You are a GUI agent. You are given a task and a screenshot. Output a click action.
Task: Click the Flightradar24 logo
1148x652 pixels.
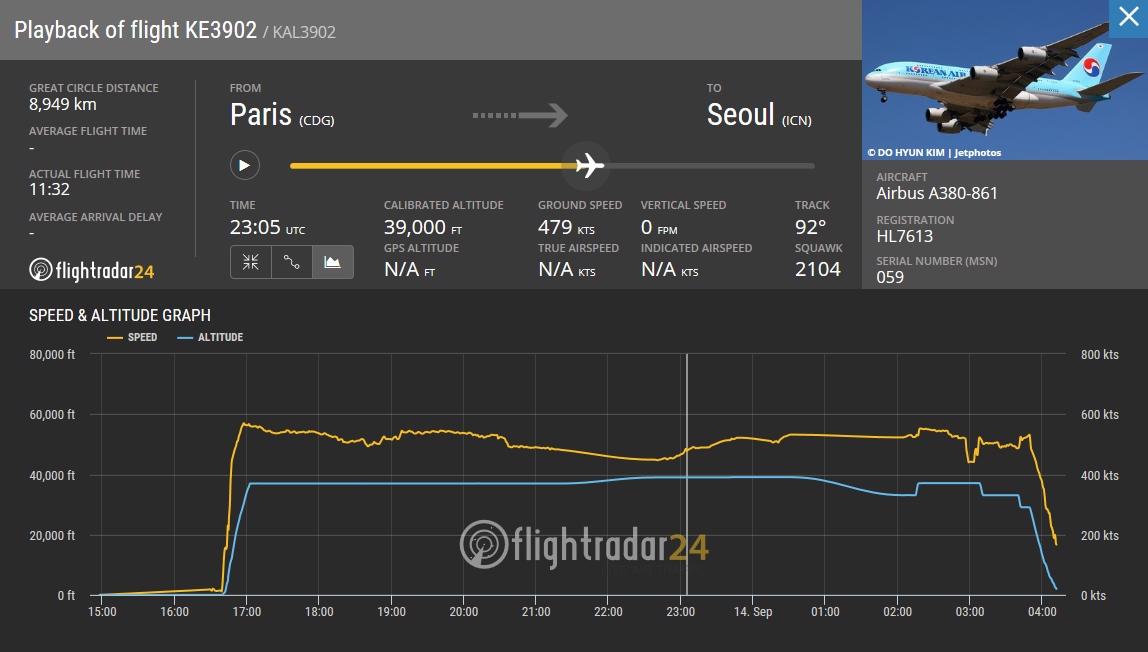92,271
